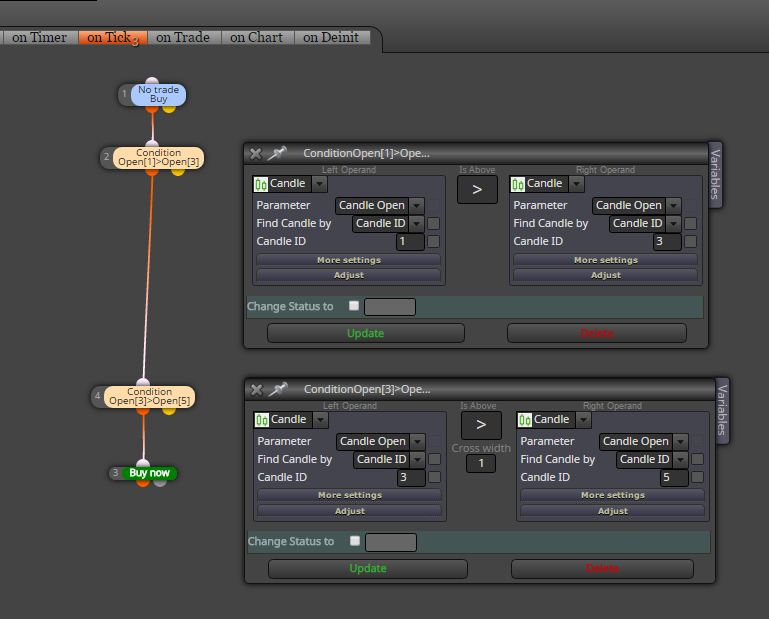The width and height of the screenshot is (769, 619).
Task: Pin the top ConditionOpen[1] panel
Action: tap(277, 153)
